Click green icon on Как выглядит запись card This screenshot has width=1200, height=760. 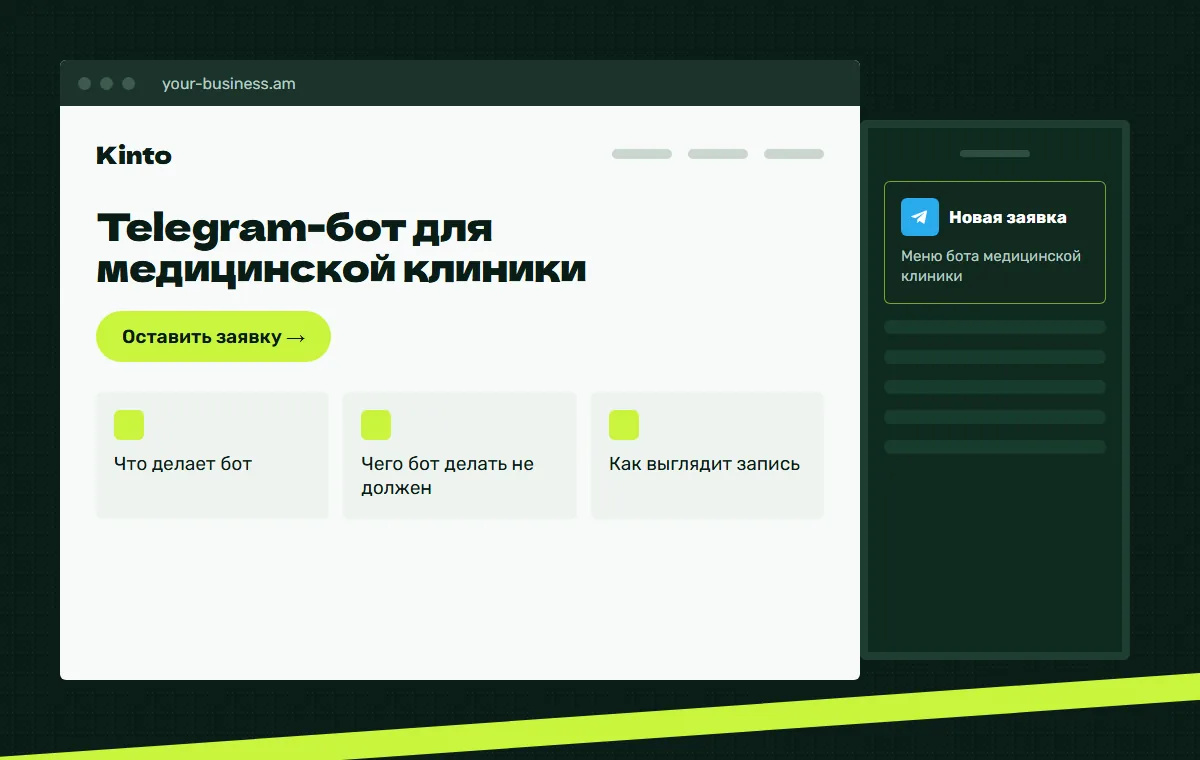[x=624, y=425]
